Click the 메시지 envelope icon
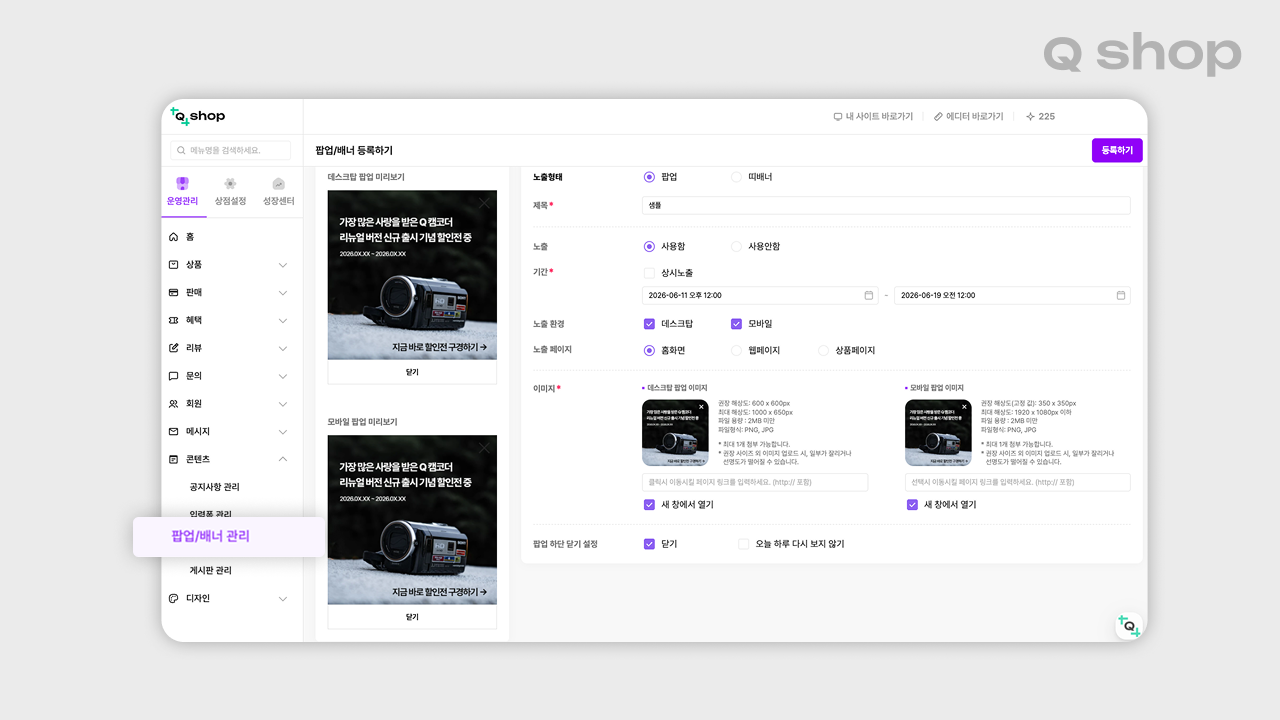Screen dimensions: 1280x720 (174, 431)
